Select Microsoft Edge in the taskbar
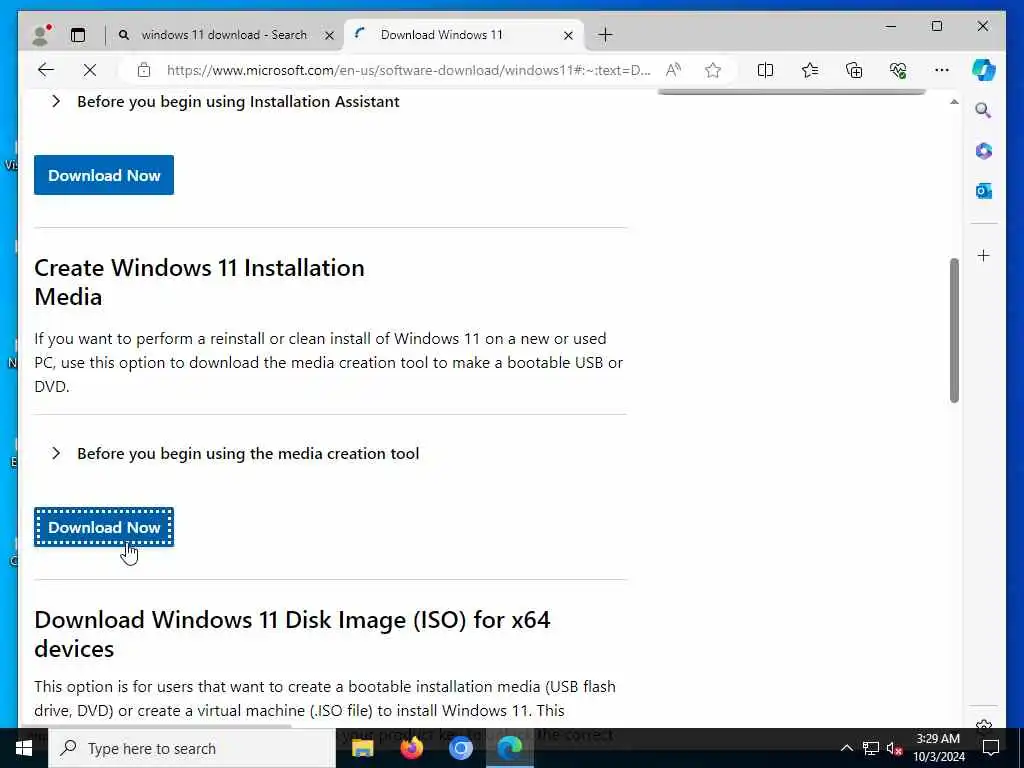 click(509, 748)
